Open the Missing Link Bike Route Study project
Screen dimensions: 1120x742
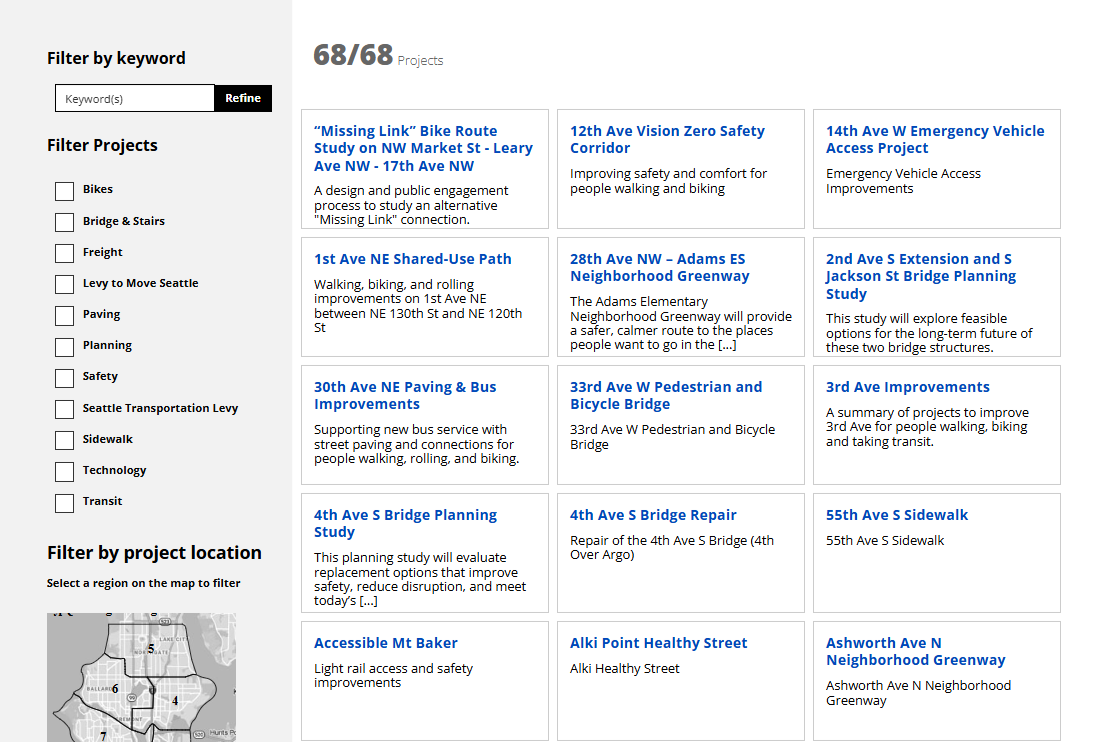[x=424, y=149]
